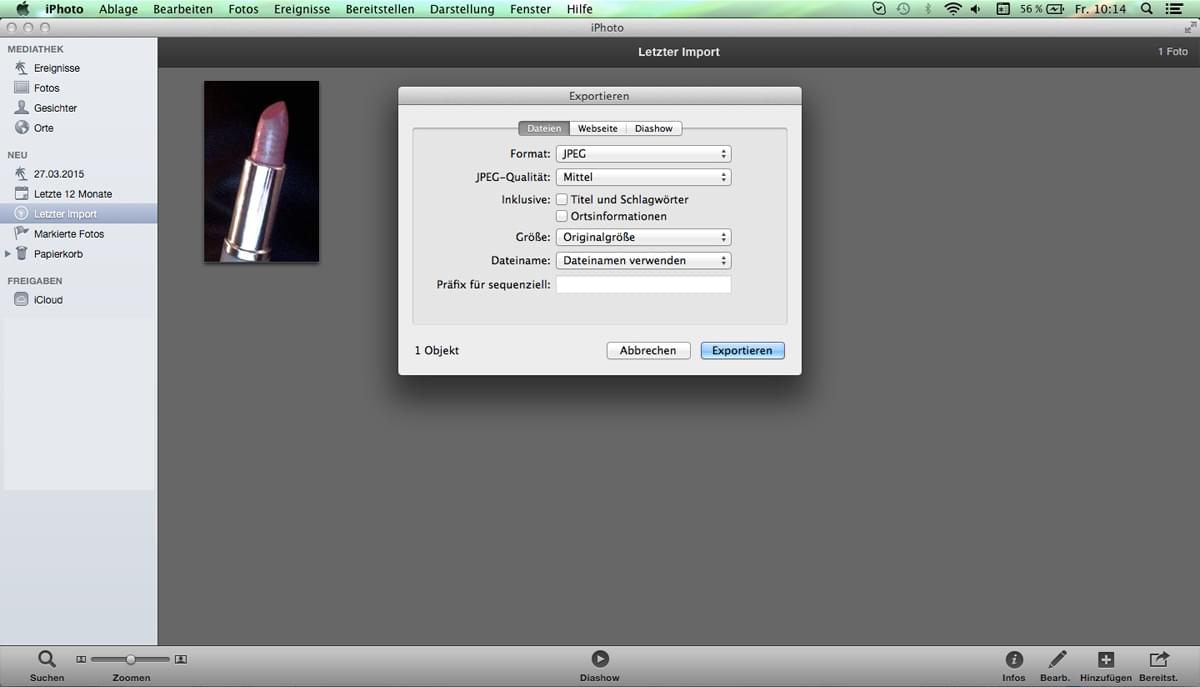Viewport: 1200px width, 687px height.
Task: Click the Zoomen slider handle
Action: click(130, 659)
